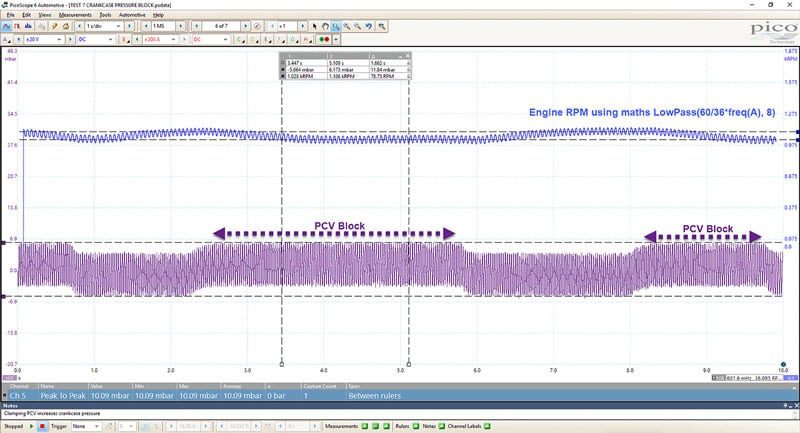This screenshot has width=800, height=433.
Task: Expand dropdown arrow beside traffic light icon
Action: 337,39
